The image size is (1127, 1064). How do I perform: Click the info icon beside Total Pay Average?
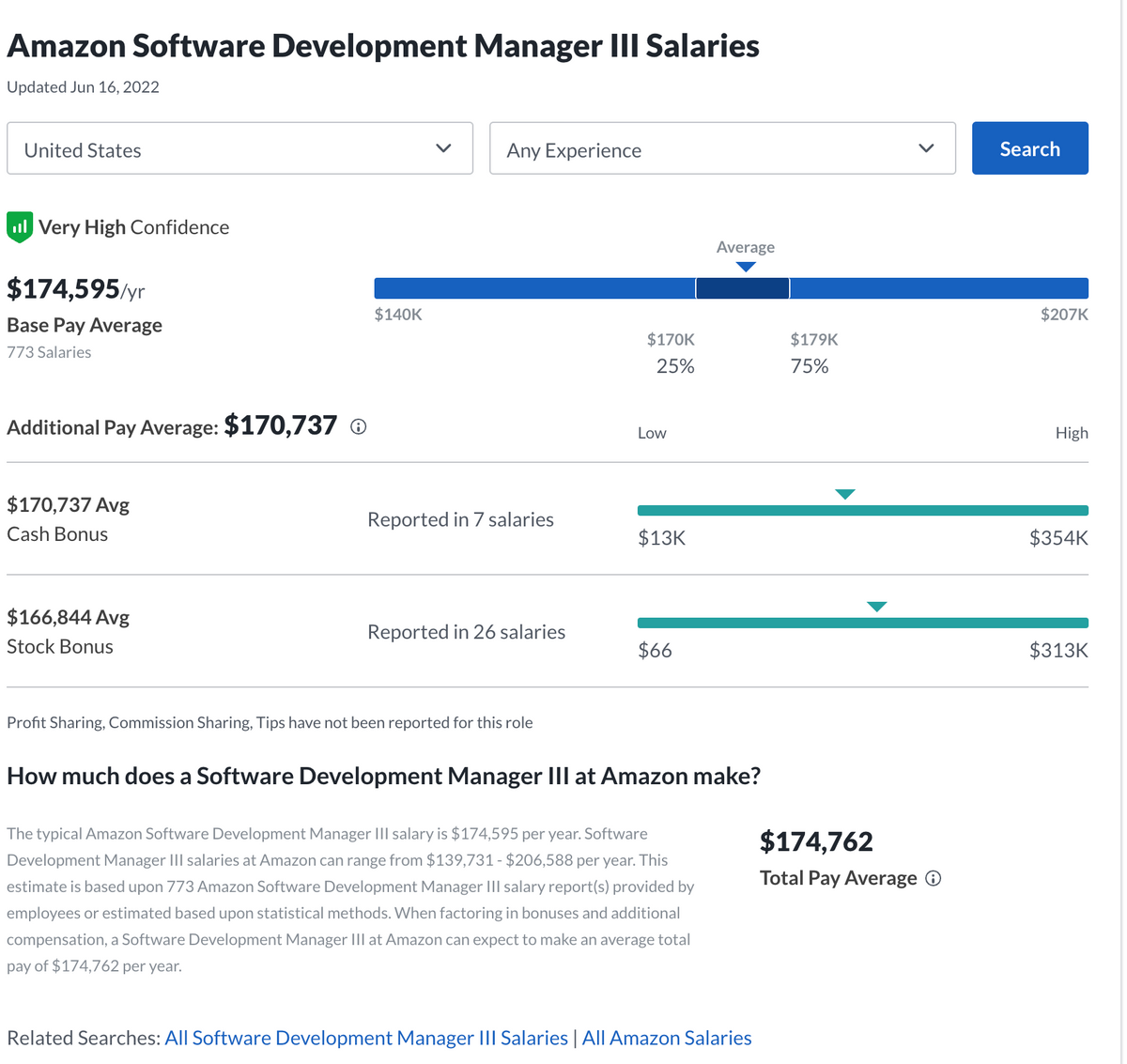(933, 878)
